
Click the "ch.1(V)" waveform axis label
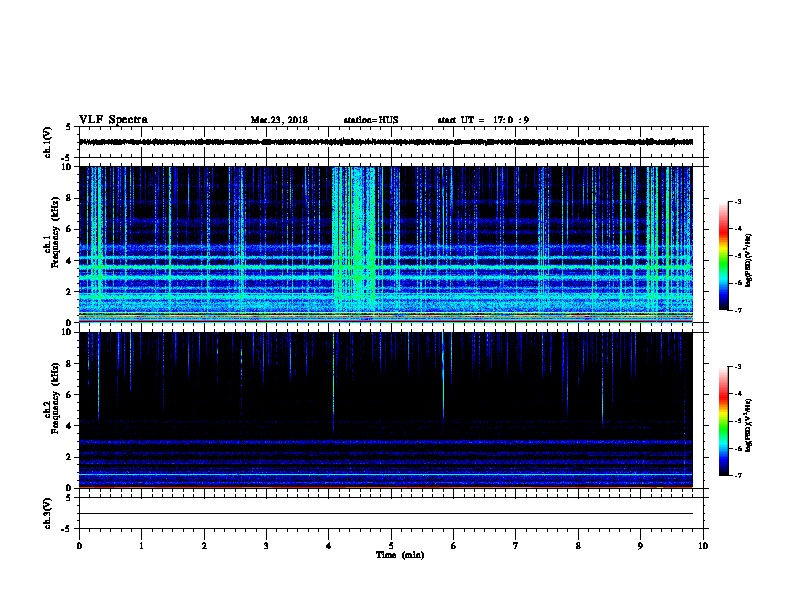[x=48, y=142]
